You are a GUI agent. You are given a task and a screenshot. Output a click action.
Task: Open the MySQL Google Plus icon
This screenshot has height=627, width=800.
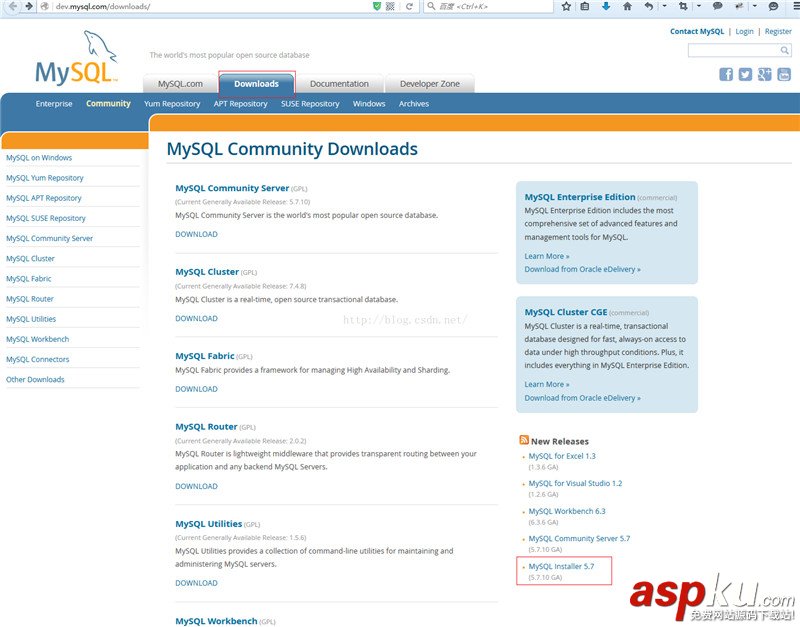pyautogui.click(x=765, y=74)
